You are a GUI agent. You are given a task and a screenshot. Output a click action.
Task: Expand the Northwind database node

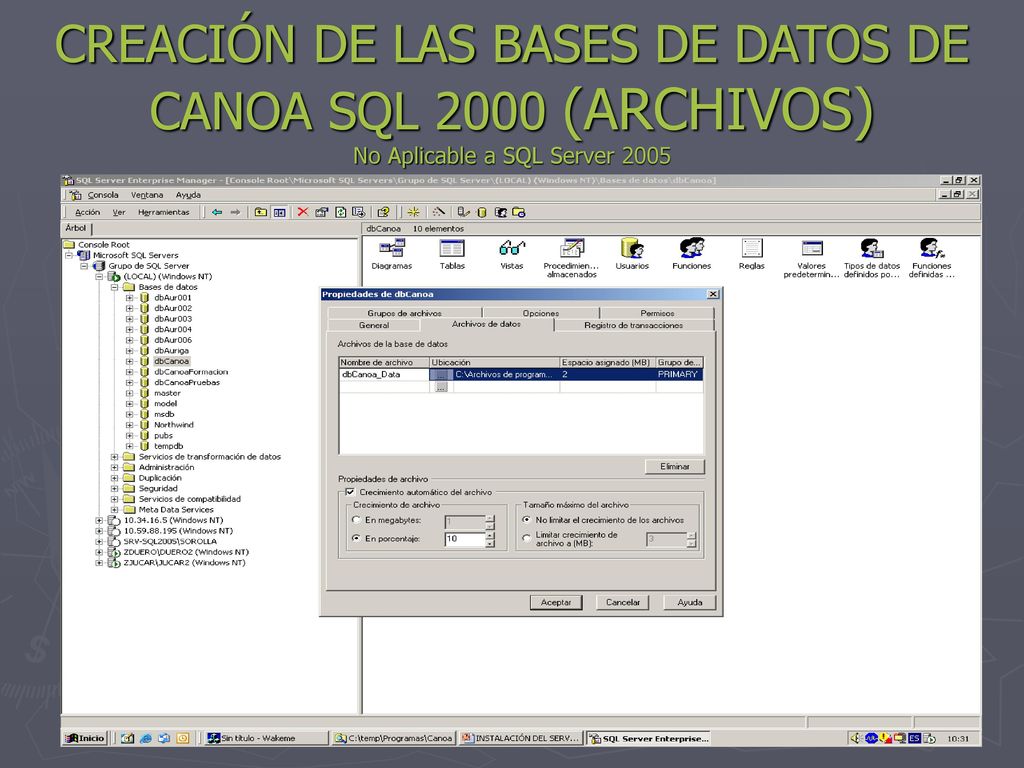pyautogui.click(x=129, y=424)
